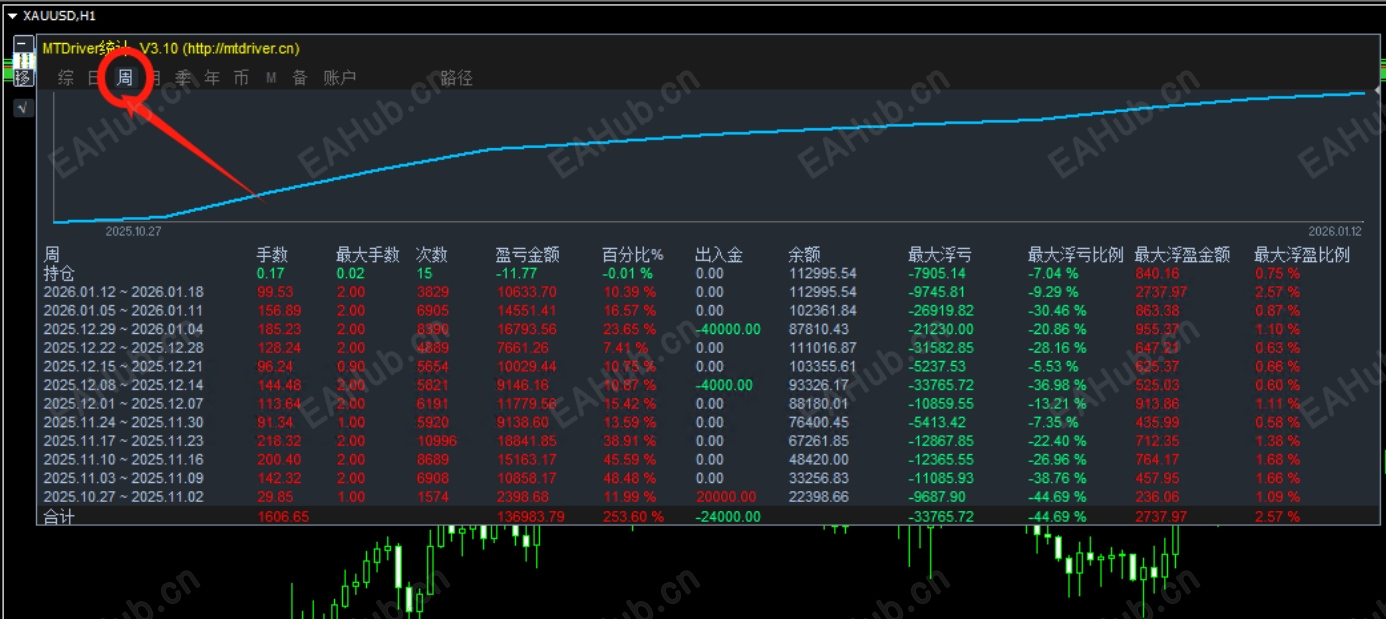1386x619 pixels.
Task: Click the 最大浮亏比例 column header
Action: click(1075, 255)
